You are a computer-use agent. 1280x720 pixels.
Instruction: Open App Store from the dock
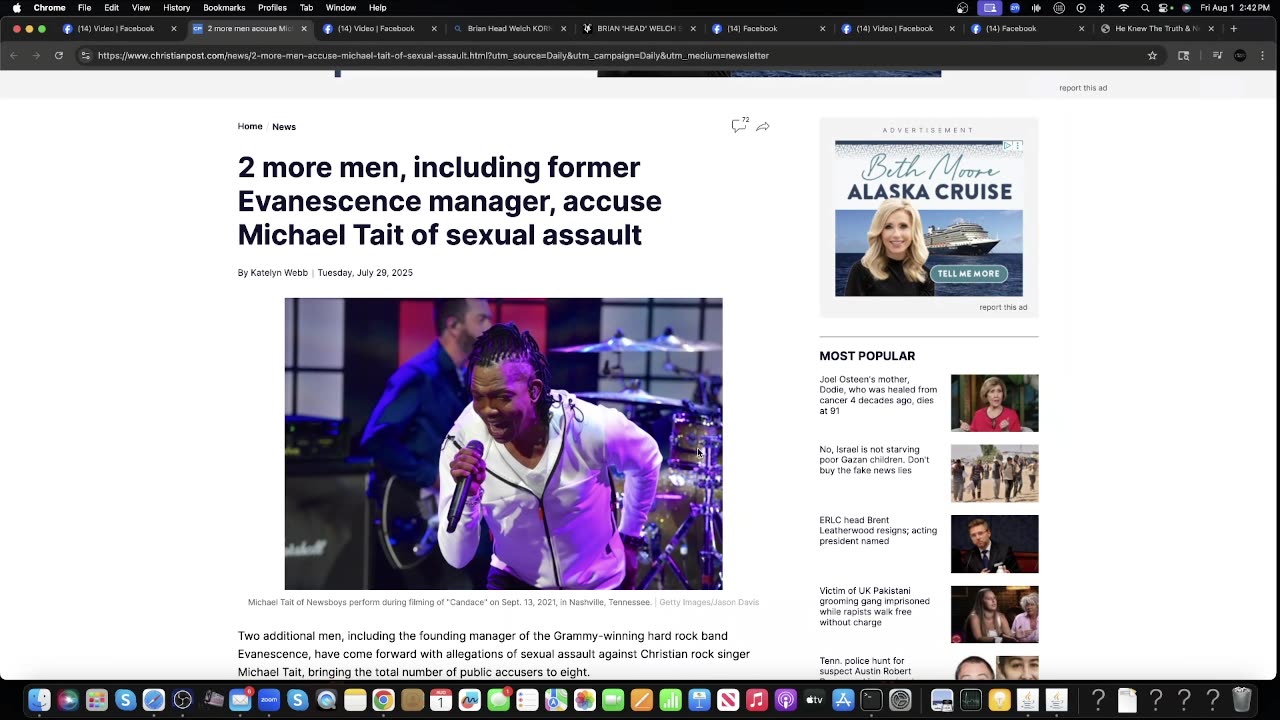(843, 700)
